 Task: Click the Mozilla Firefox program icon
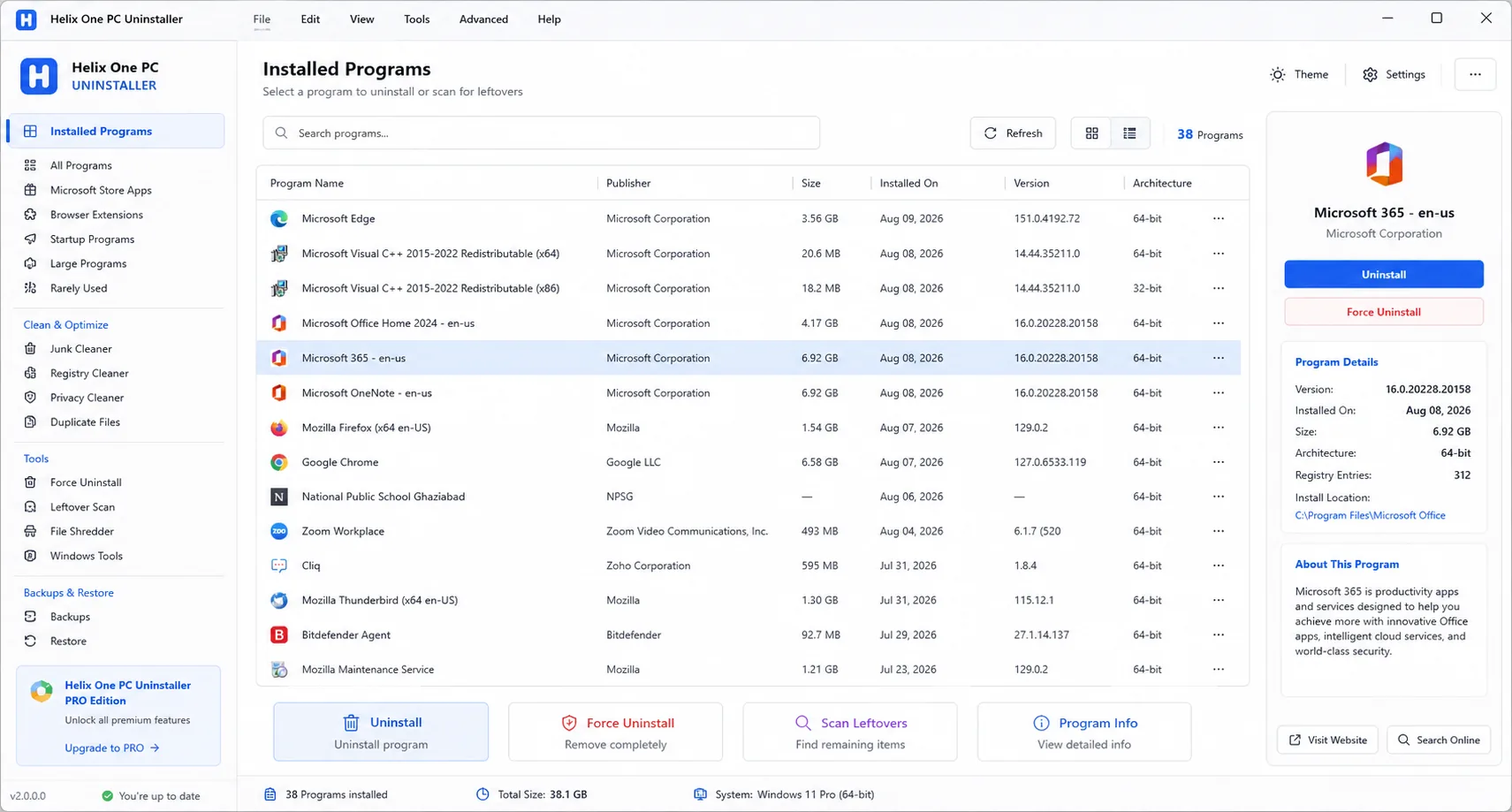click(279, 428)
